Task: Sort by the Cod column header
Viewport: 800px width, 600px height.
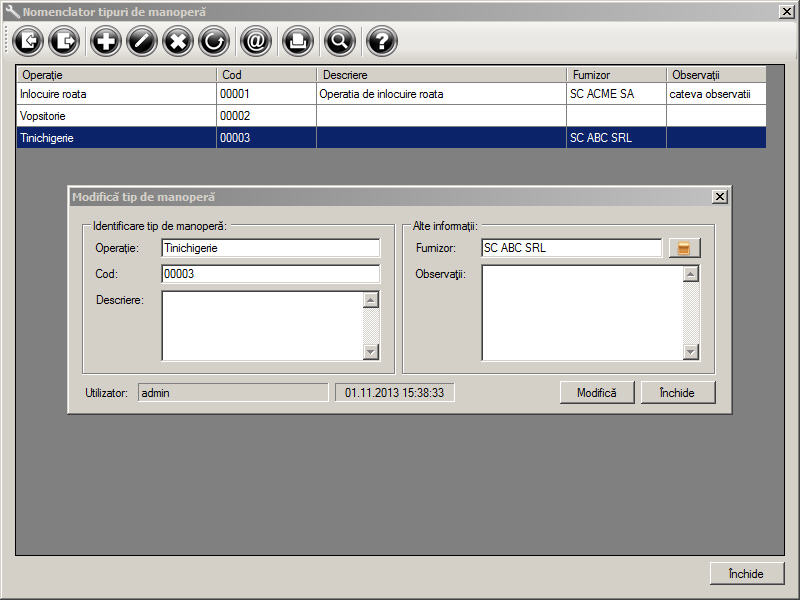Action: pyautogui.click(x=267, y=74)
